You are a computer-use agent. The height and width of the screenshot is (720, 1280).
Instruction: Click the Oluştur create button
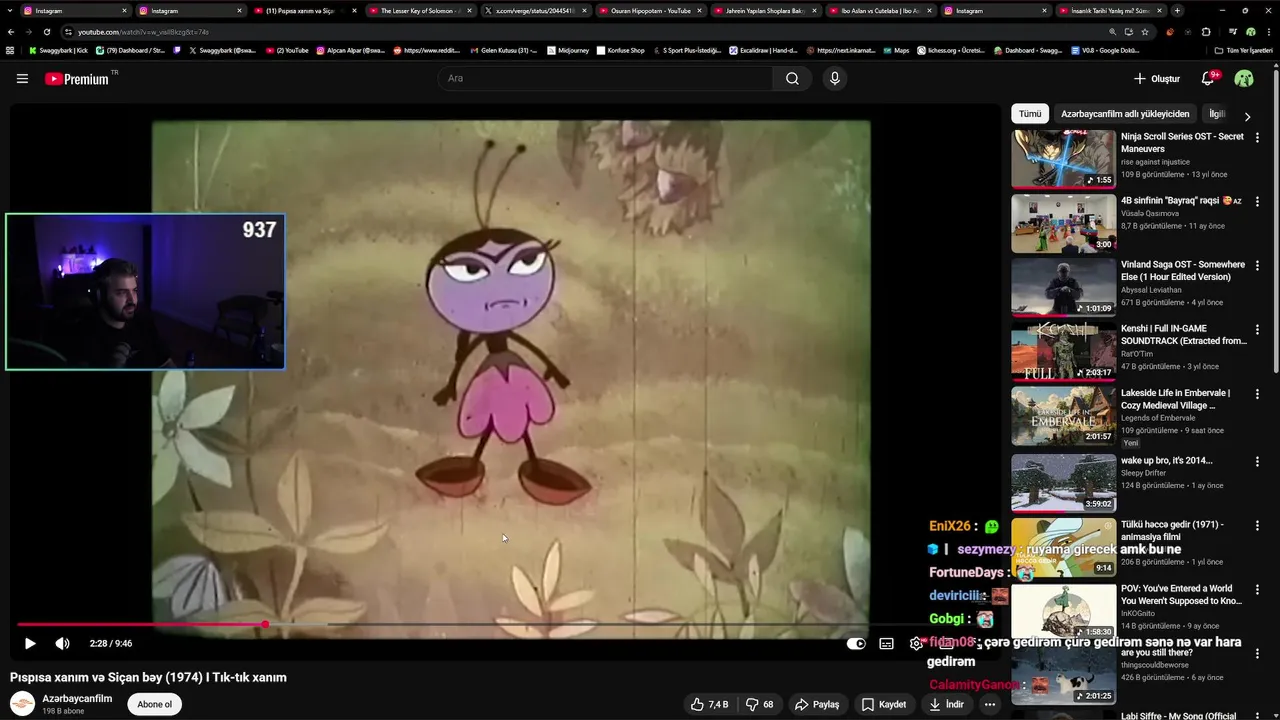click(1157, 78)
